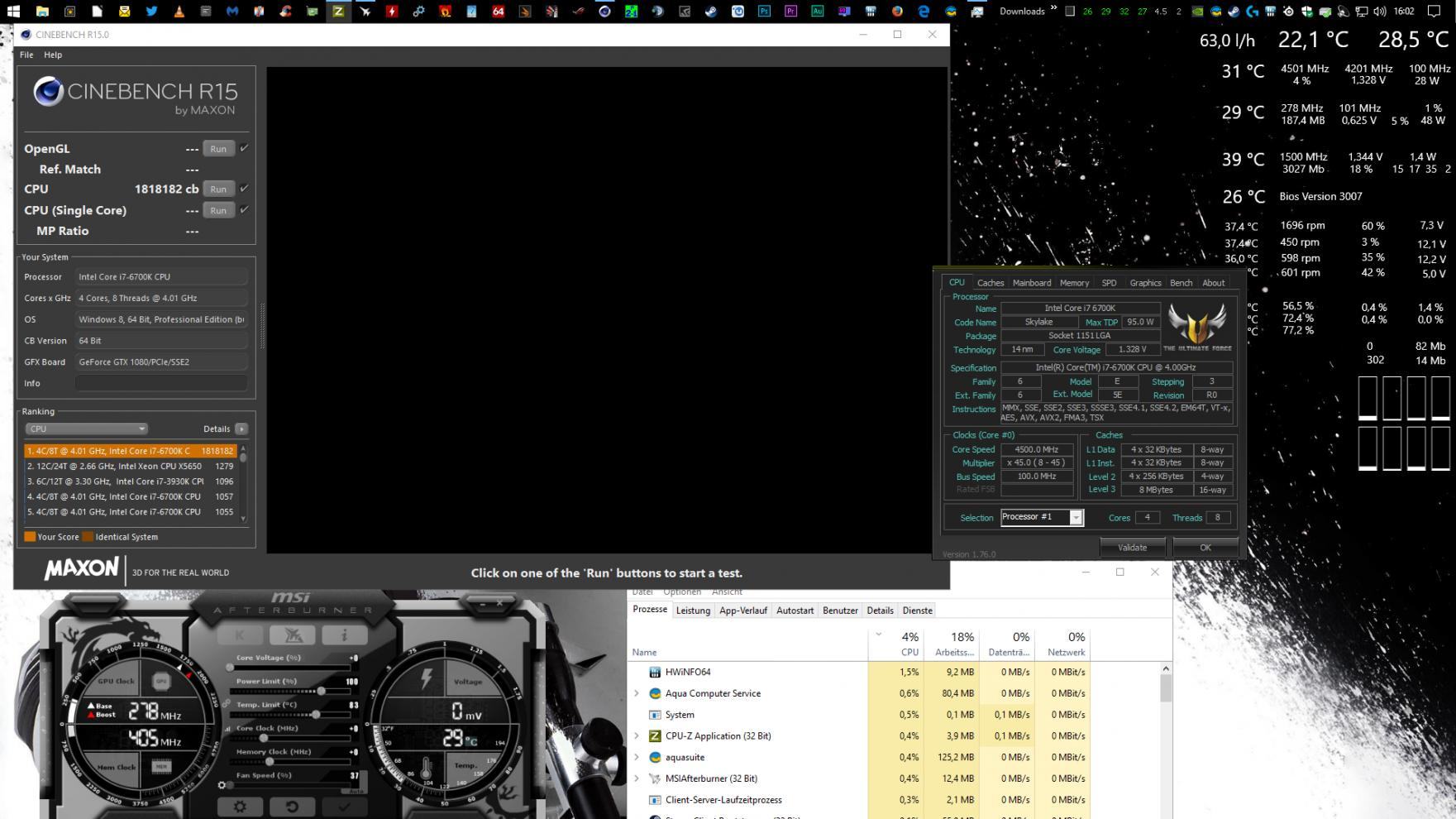
Task: Open Twitter app from taskbar
Action: pos(151,12)
